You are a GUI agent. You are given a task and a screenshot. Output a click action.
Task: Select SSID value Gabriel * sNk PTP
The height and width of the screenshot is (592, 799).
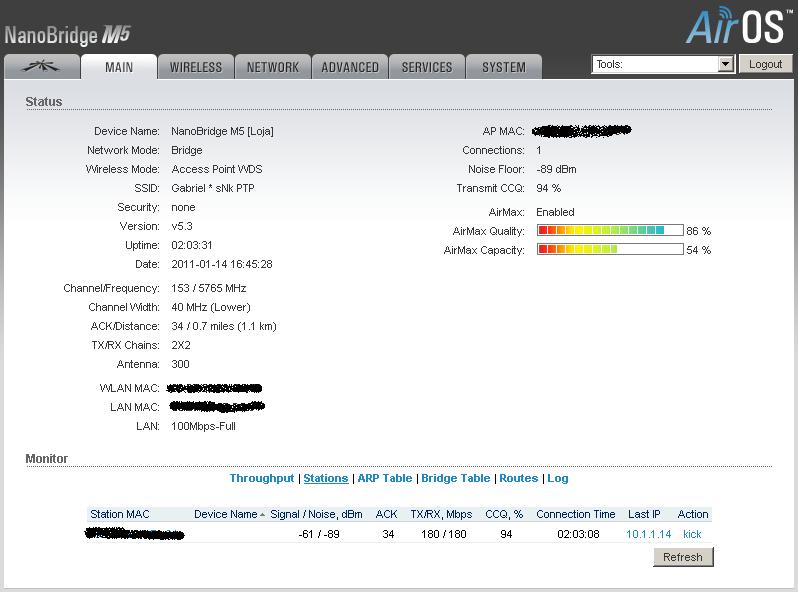click(212, 188)
